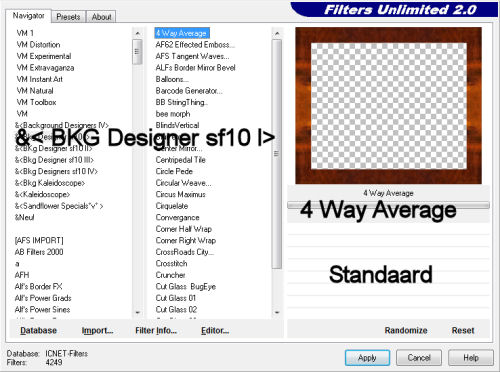Click Randomize to shuffle filter settings
Screen dimensions: 500x372
[x=406, y=330]
